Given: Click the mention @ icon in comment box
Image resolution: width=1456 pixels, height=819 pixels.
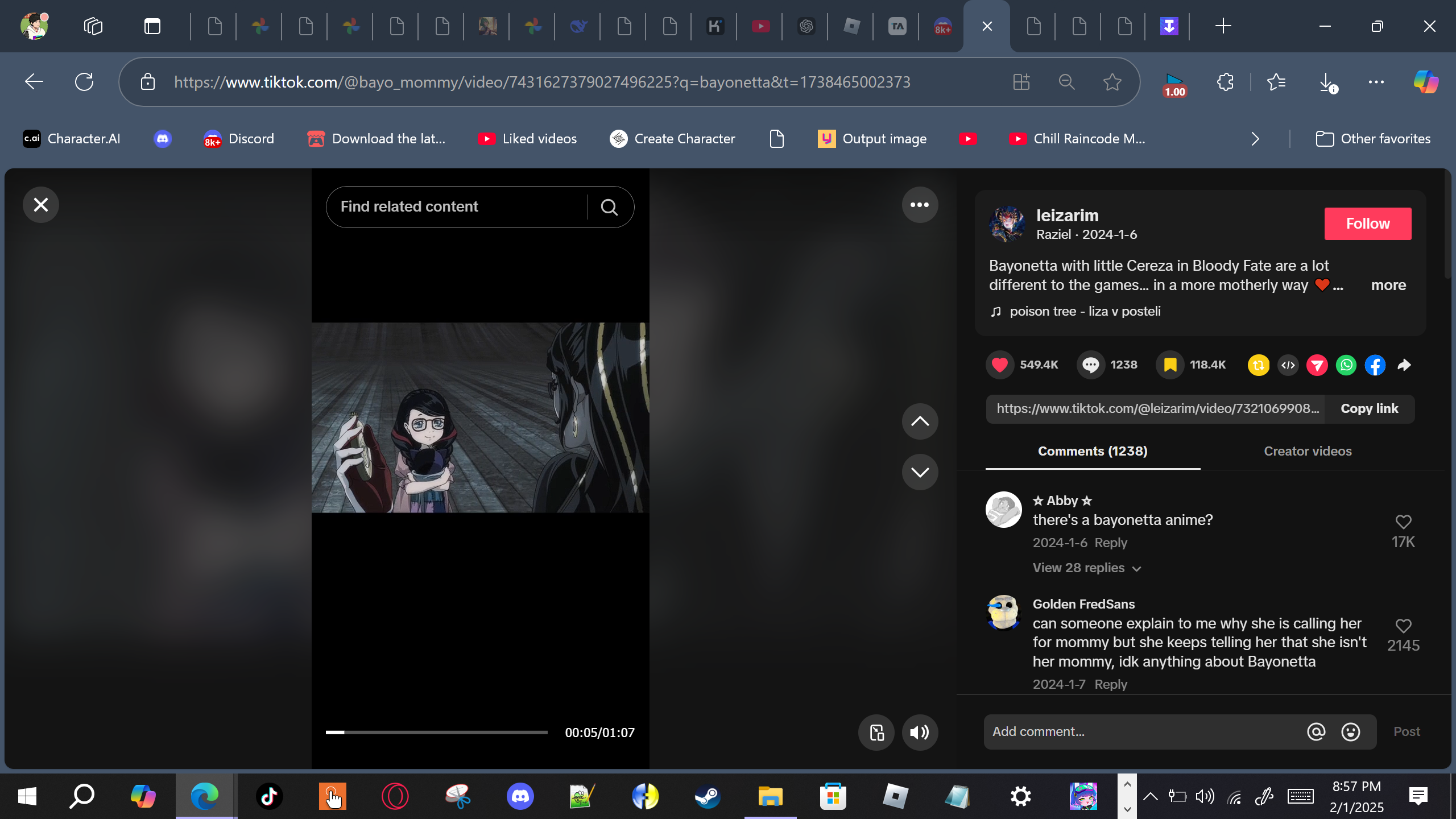Looking at the screenshot, I should [1316, 732].
